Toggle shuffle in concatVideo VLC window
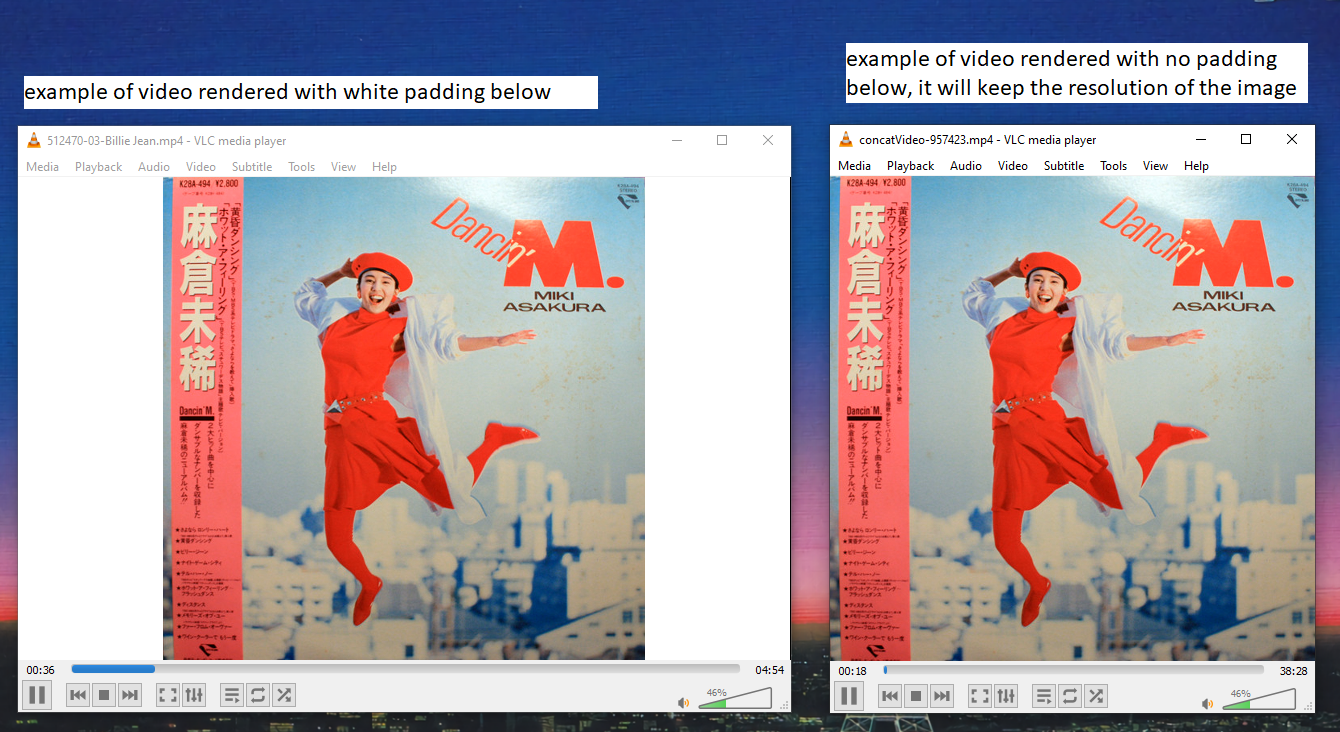 click(1096, 696)
